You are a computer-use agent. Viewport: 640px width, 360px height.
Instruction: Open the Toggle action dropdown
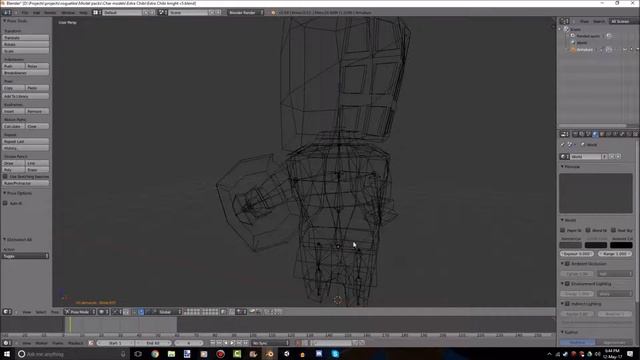click(x=25, y=256)
